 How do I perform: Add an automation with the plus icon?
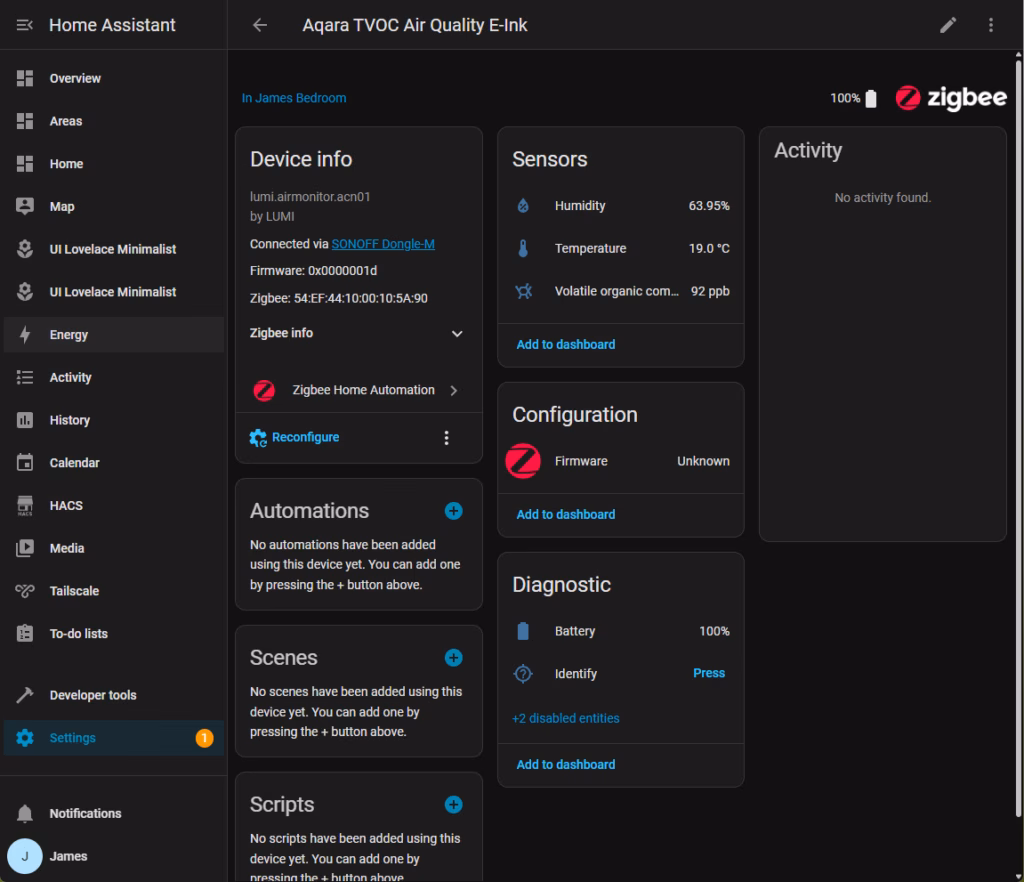coord(453,511)
